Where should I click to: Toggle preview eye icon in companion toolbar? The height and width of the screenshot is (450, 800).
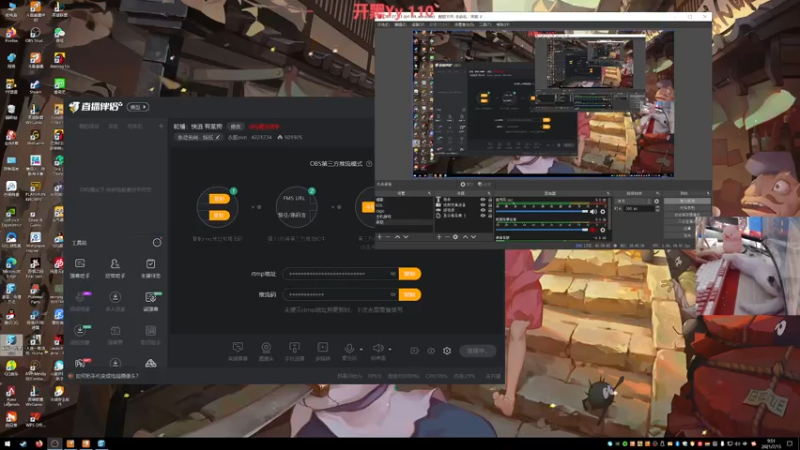(x=431, y=351)
